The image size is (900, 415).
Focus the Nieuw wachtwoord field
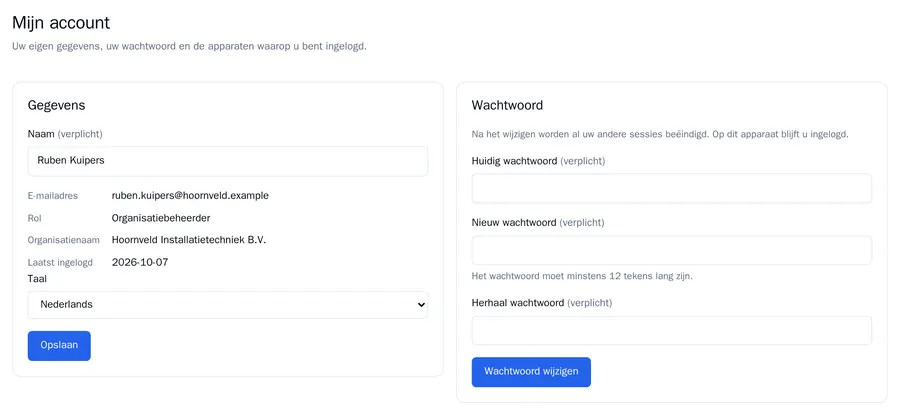[x=672, y=250]
